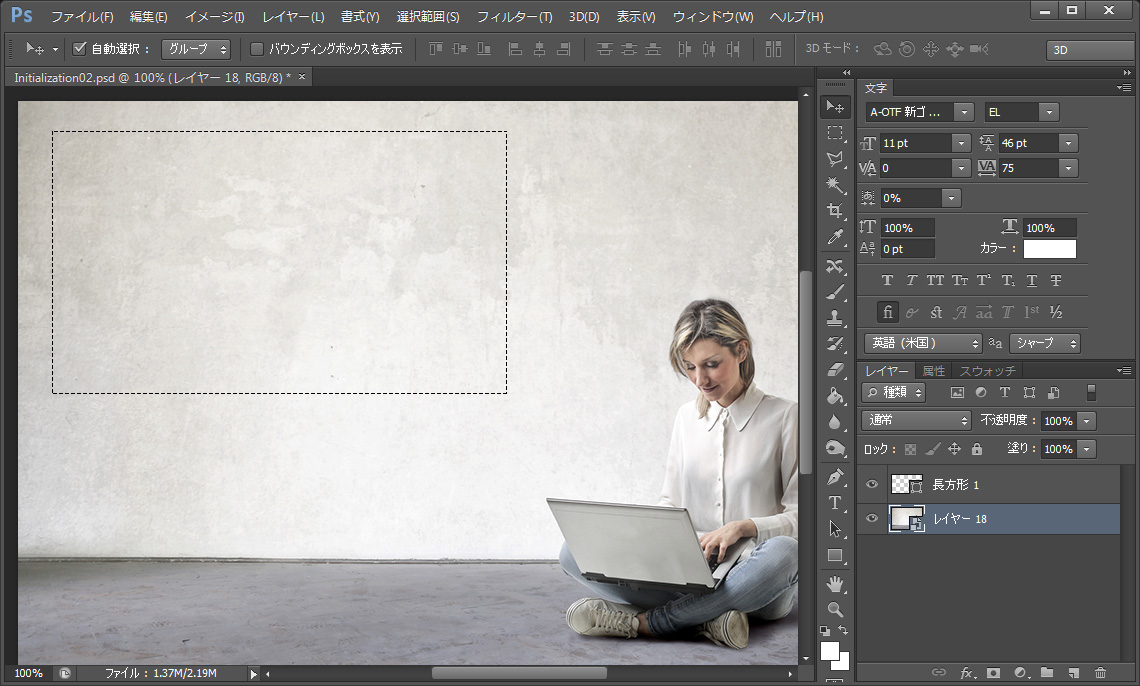Choose the Zoom tool magnifier
This screenshot has height=686, width=1140.
coord(835,609)
